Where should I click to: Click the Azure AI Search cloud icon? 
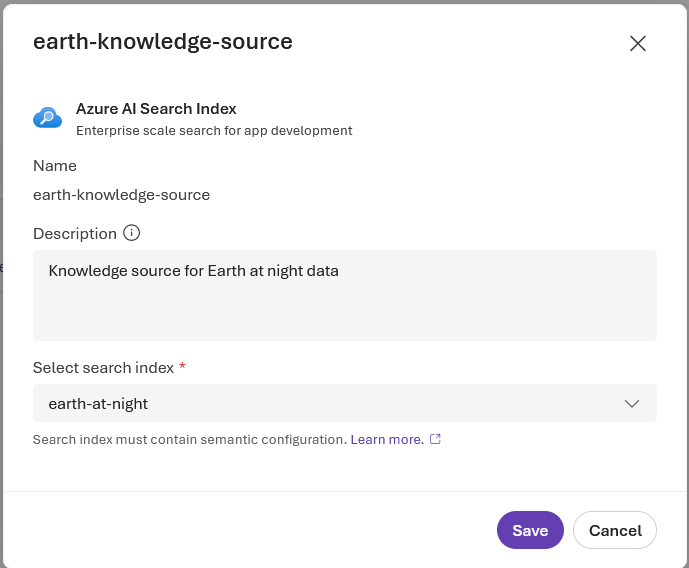click(x=47, y=118)
